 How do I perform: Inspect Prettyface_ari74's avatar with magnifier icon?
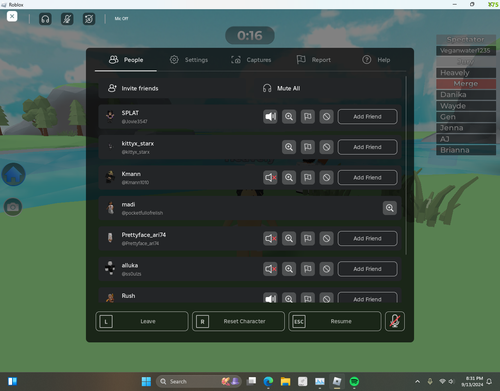click(289, 238)
